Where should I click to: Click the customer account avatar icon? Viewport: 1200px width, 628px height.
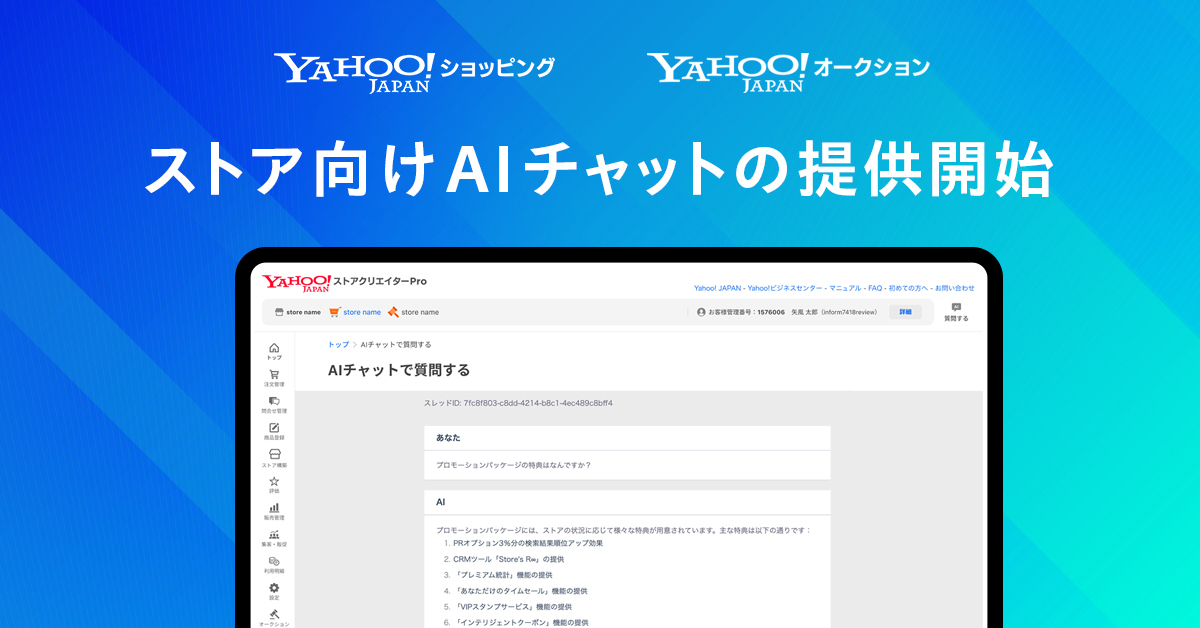point(701,312)
